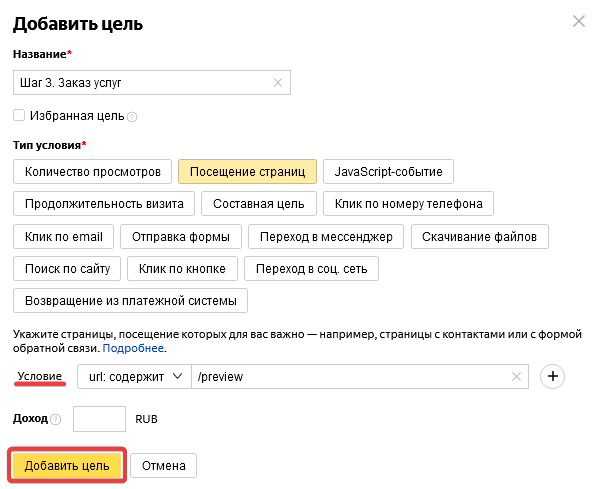Screen dimensions: 598x489
Task: Enable the Избранная цель checkbox
Action: coord(19,115)
